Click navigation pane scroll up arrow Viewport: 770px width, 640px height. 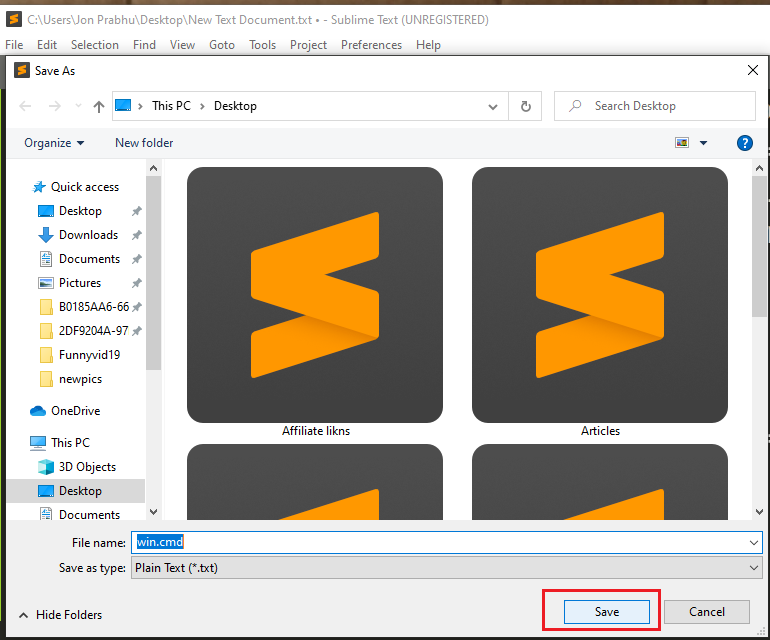point(153,168)
